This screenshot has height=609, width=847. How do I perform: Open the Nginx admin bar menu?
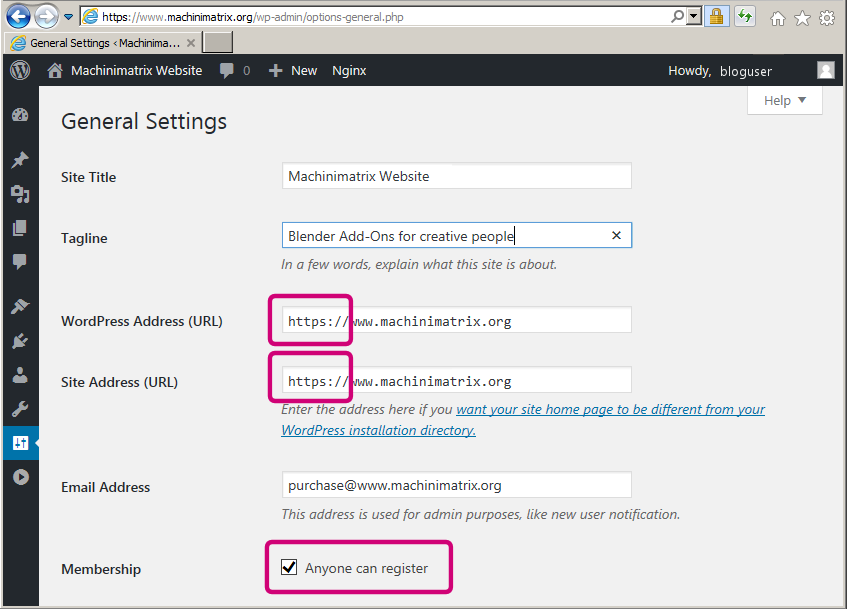pyautogui.click(x=349, y=71)
